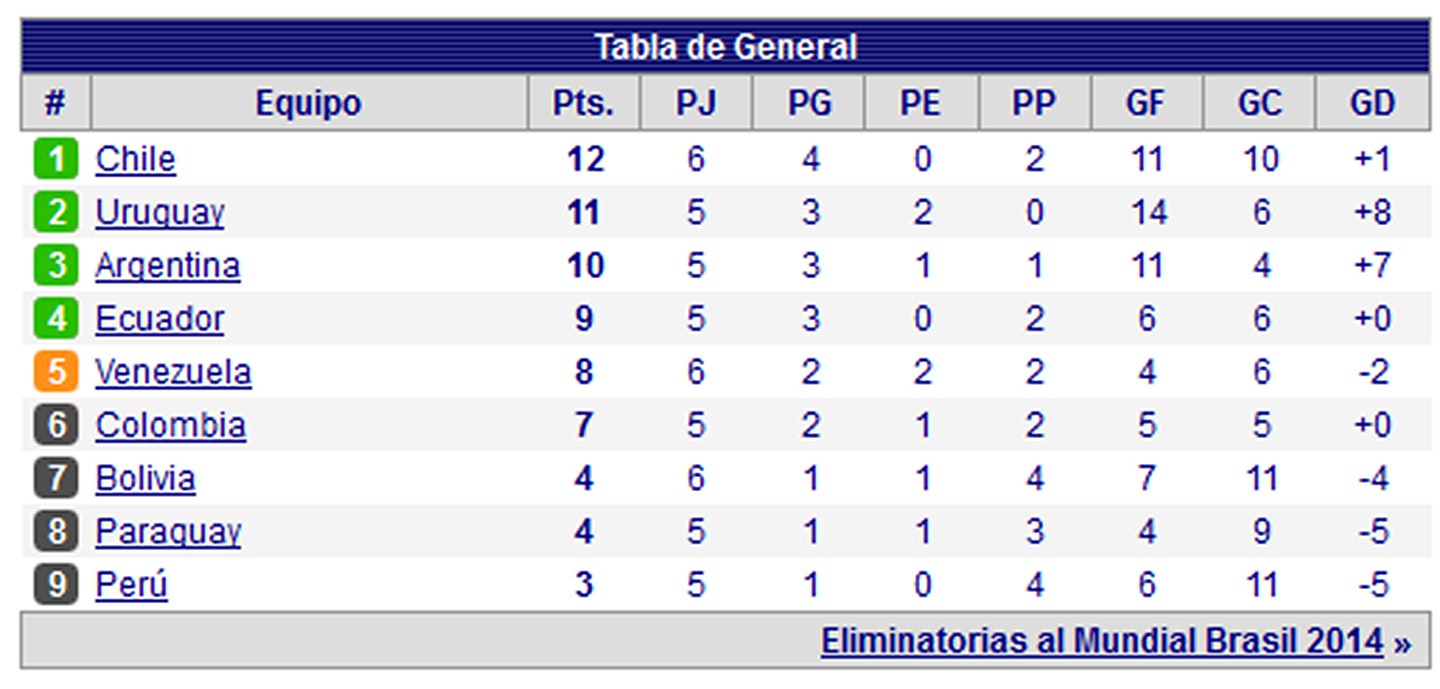This screenshot has width=1440, height=689.
Task: Open Eliminatorias al Mundial Brasil 2014 link
Action: tap(1102, 641)
